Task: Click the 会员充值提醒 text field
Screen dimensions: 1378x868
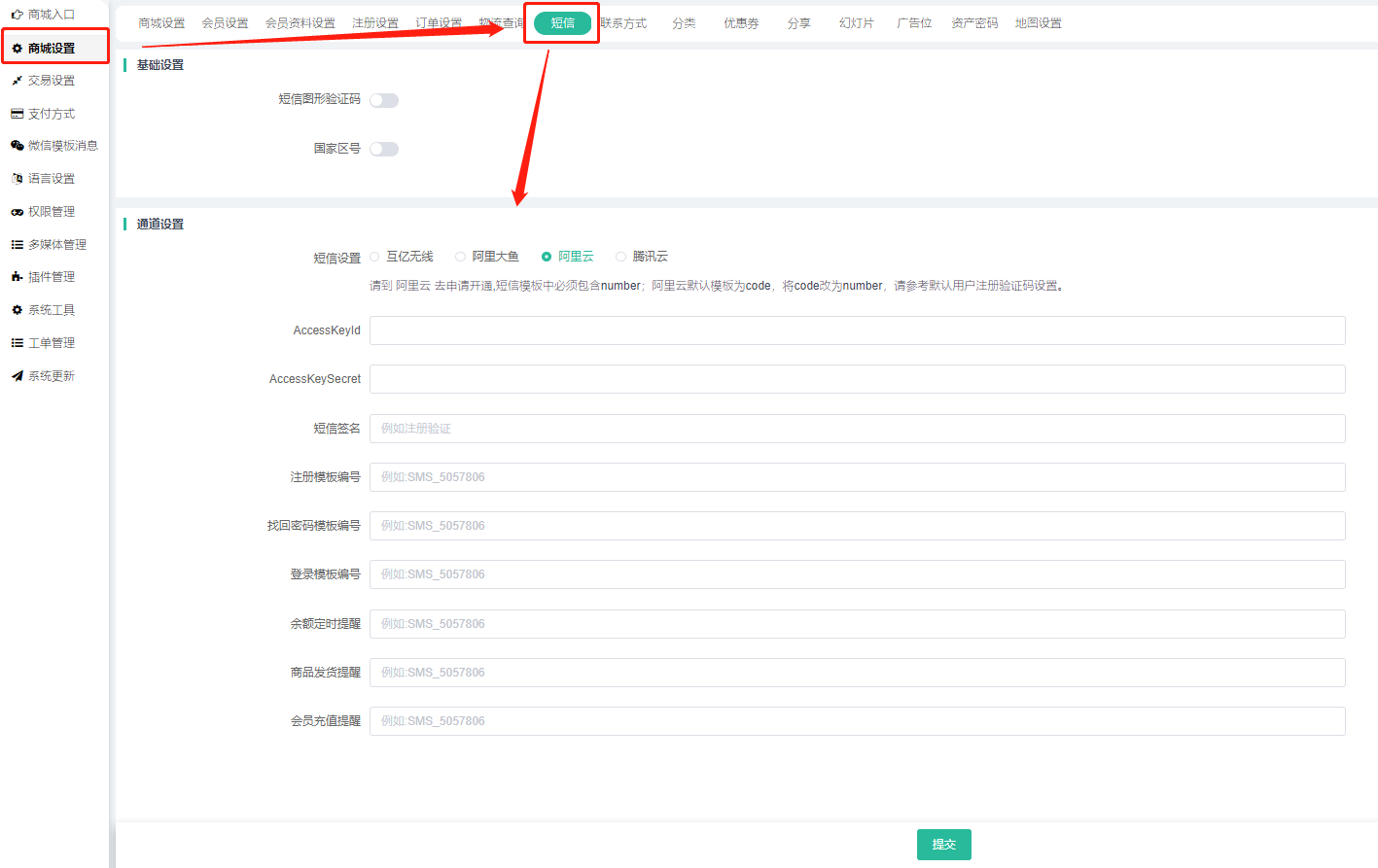Action: (858, 721)
